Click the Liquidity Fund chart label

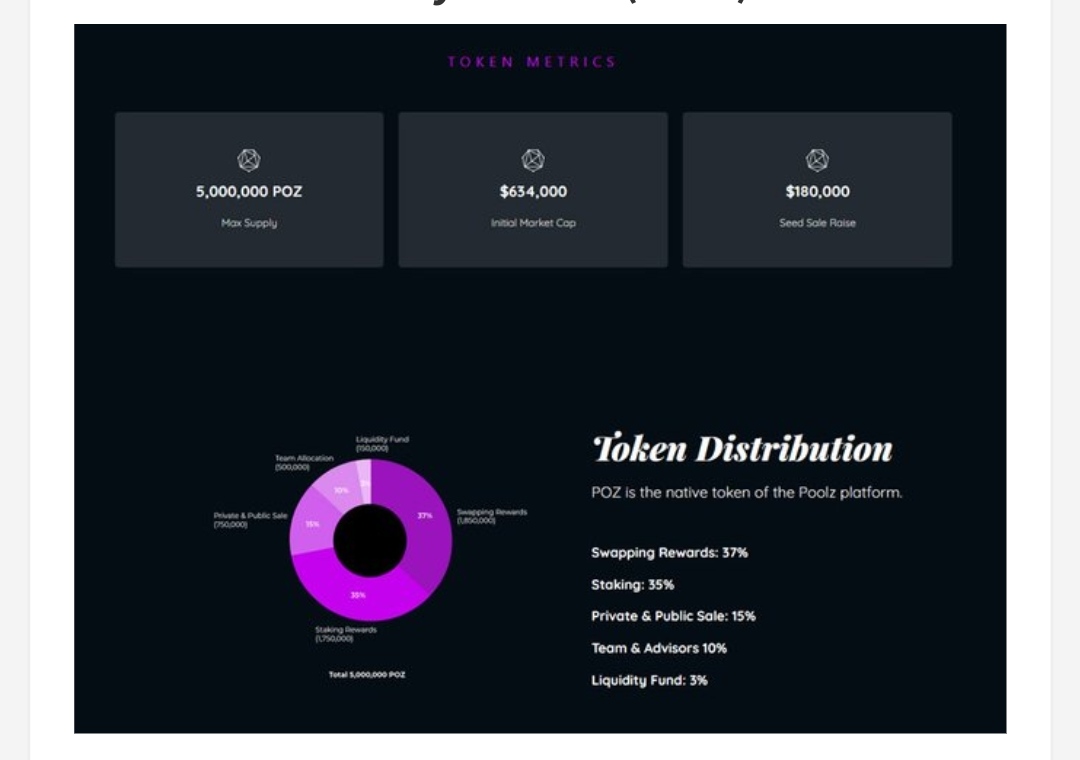coord(382,444)
